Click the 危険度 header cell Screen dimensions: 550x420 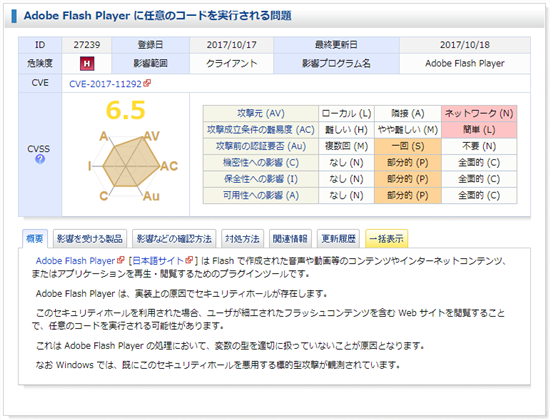(40, 64)
